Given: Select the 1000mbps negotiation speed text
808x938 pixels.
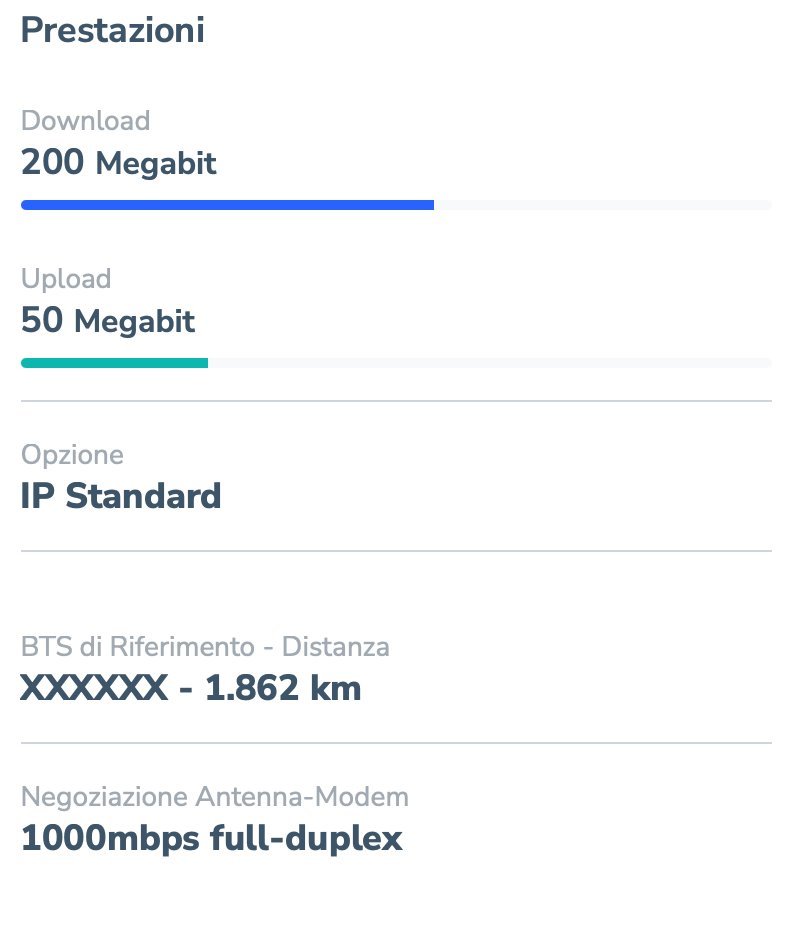Looking at the screenshot, I should pos(110,838).
